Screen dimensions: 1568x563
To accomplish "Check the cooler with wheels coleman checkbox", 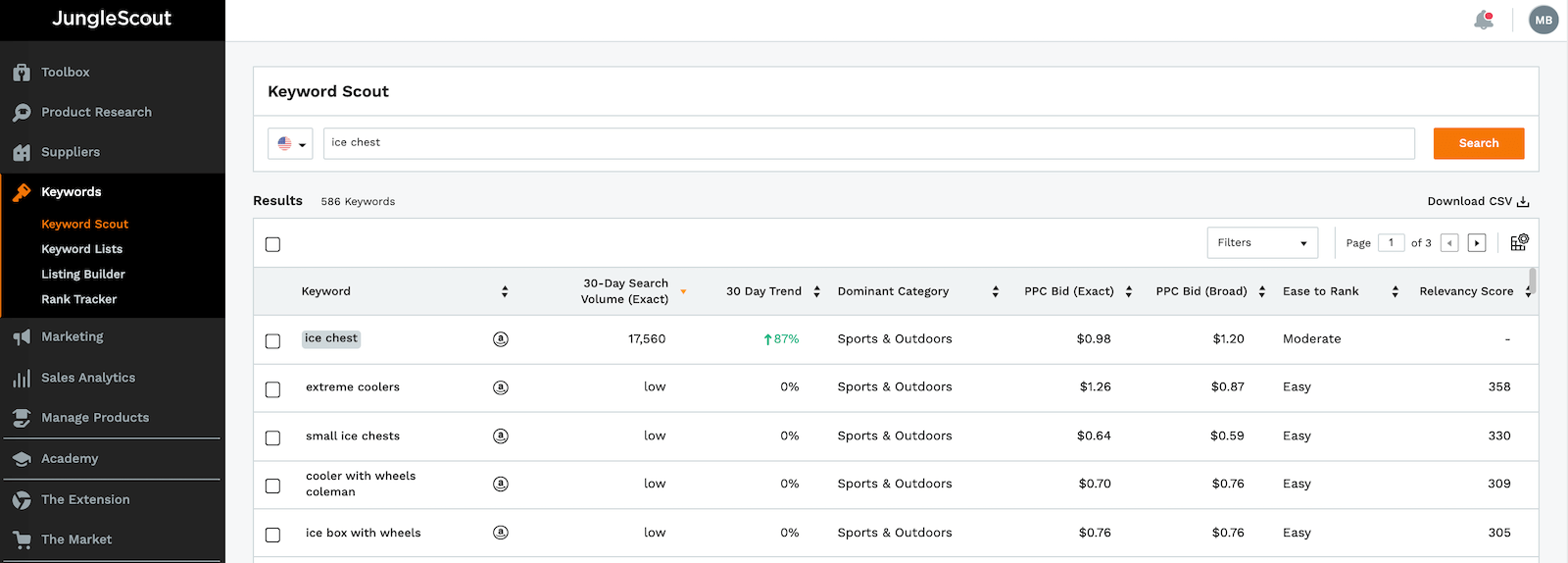I will point(272,486).
